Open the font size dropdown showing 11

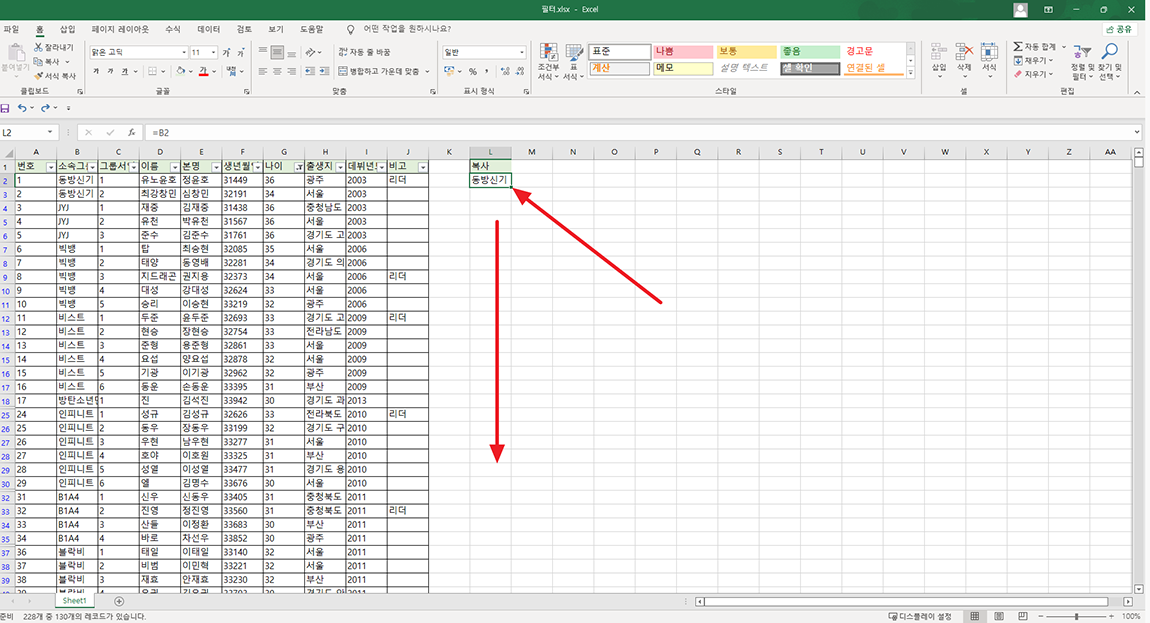213,52
